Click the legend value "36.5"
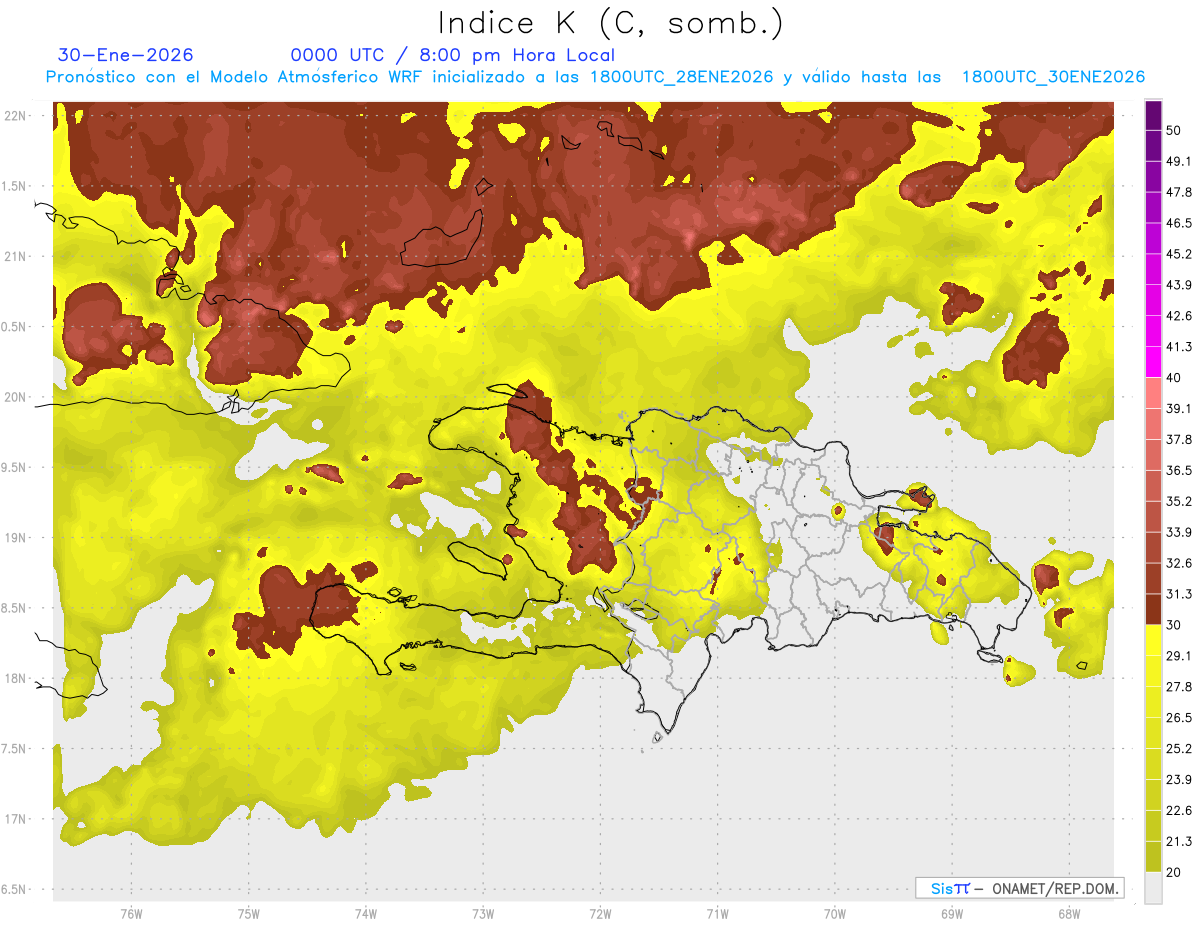The image size is (1200, 927). point(1180,470)
